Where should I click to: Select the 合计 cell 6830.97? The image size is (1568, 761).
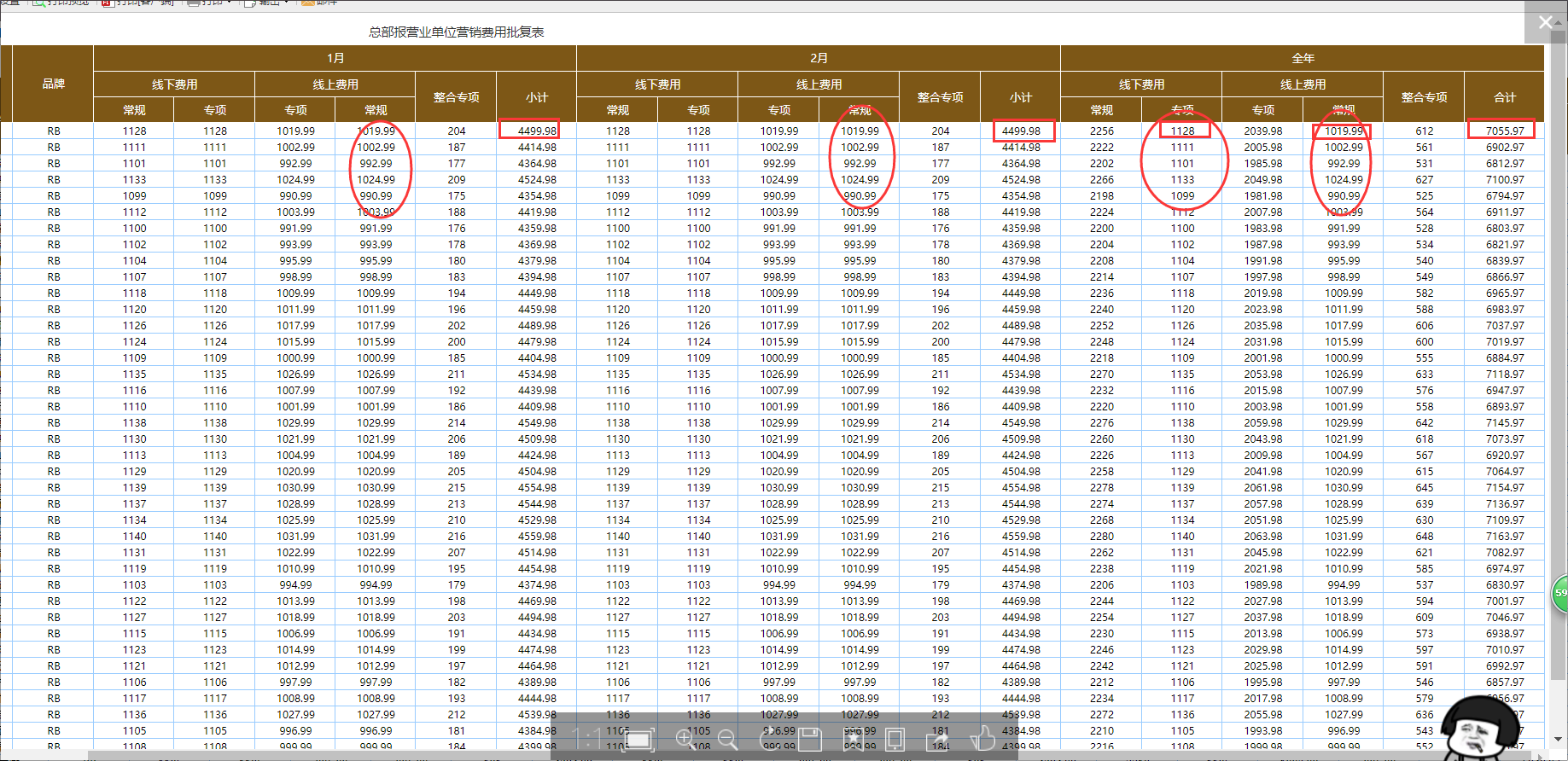pos(1504,585)
